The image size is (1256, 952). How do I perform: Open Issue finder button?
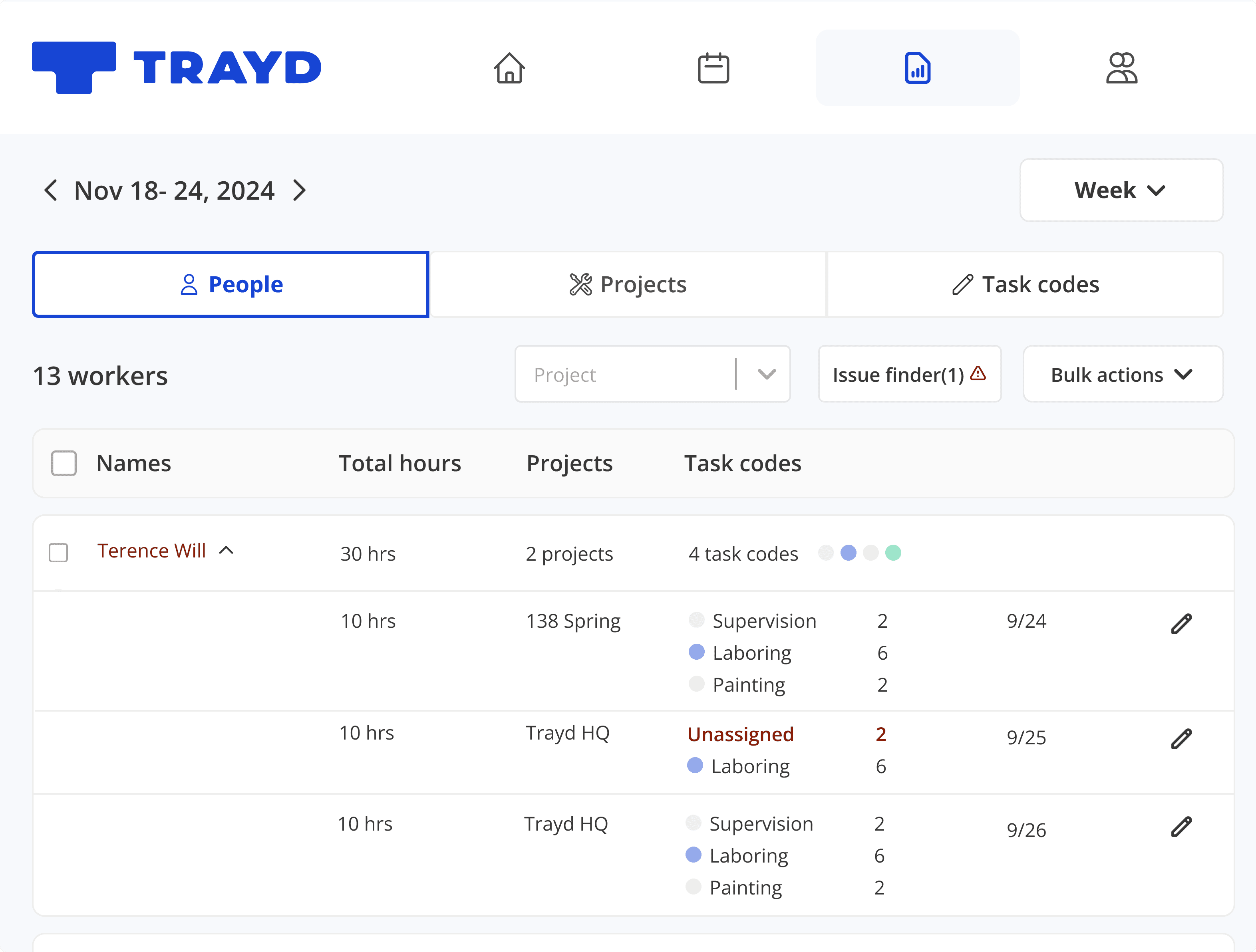(x=909, y=375)
